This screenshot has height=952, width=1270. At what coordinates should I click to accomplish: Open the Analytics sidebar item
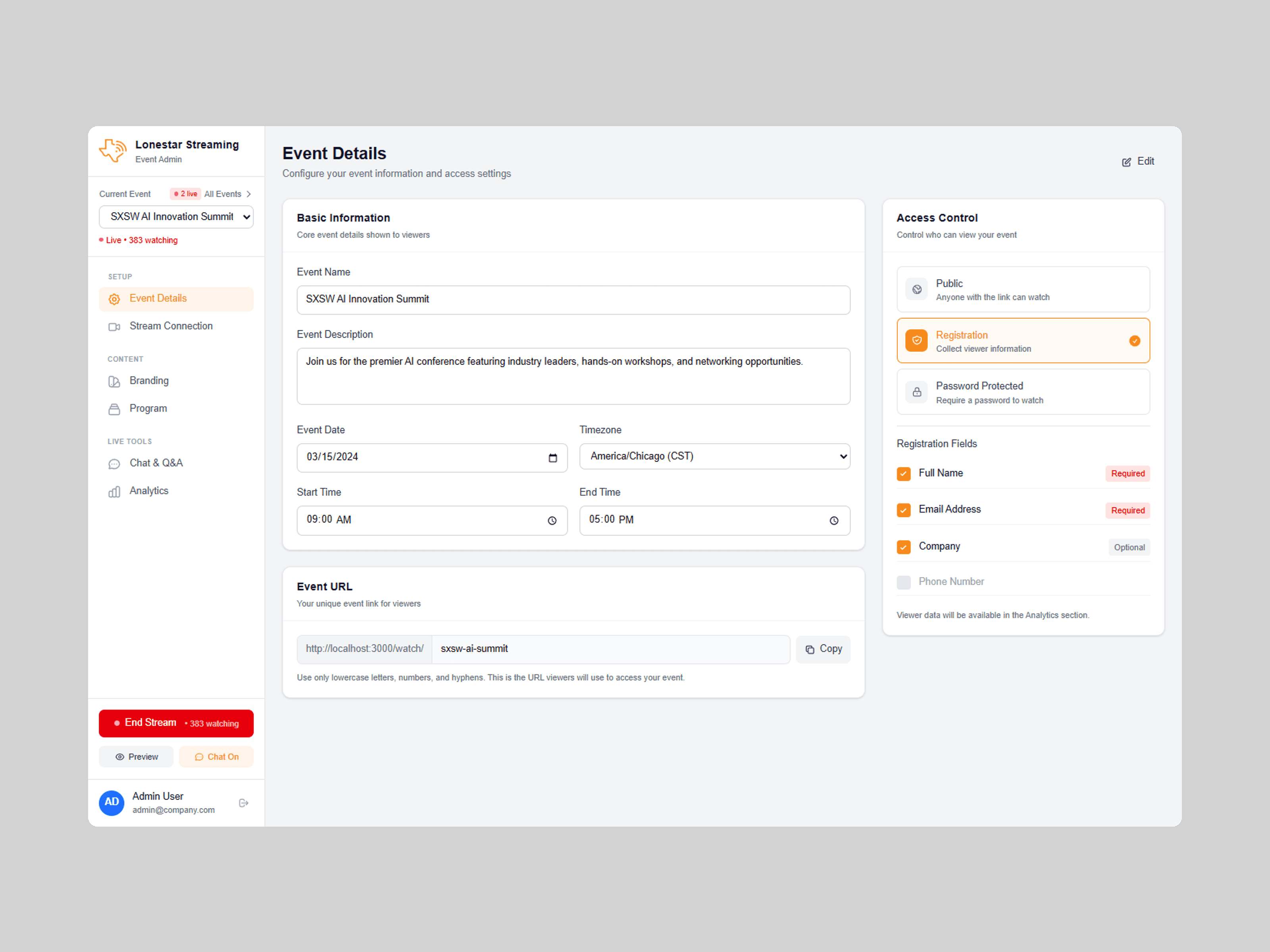(149, 491)
